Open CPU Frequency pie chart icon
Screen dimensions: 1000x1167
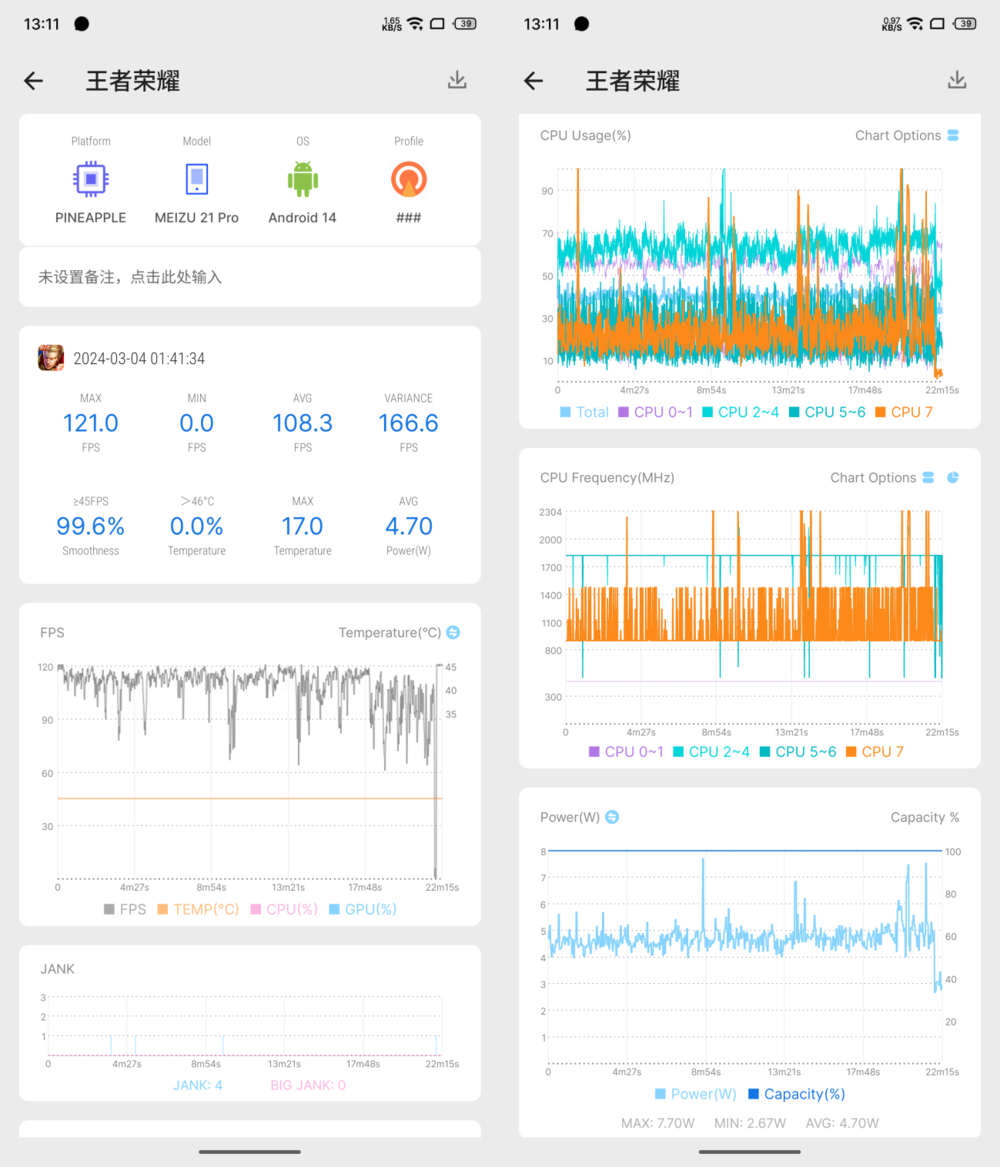(x=953, y=478)
